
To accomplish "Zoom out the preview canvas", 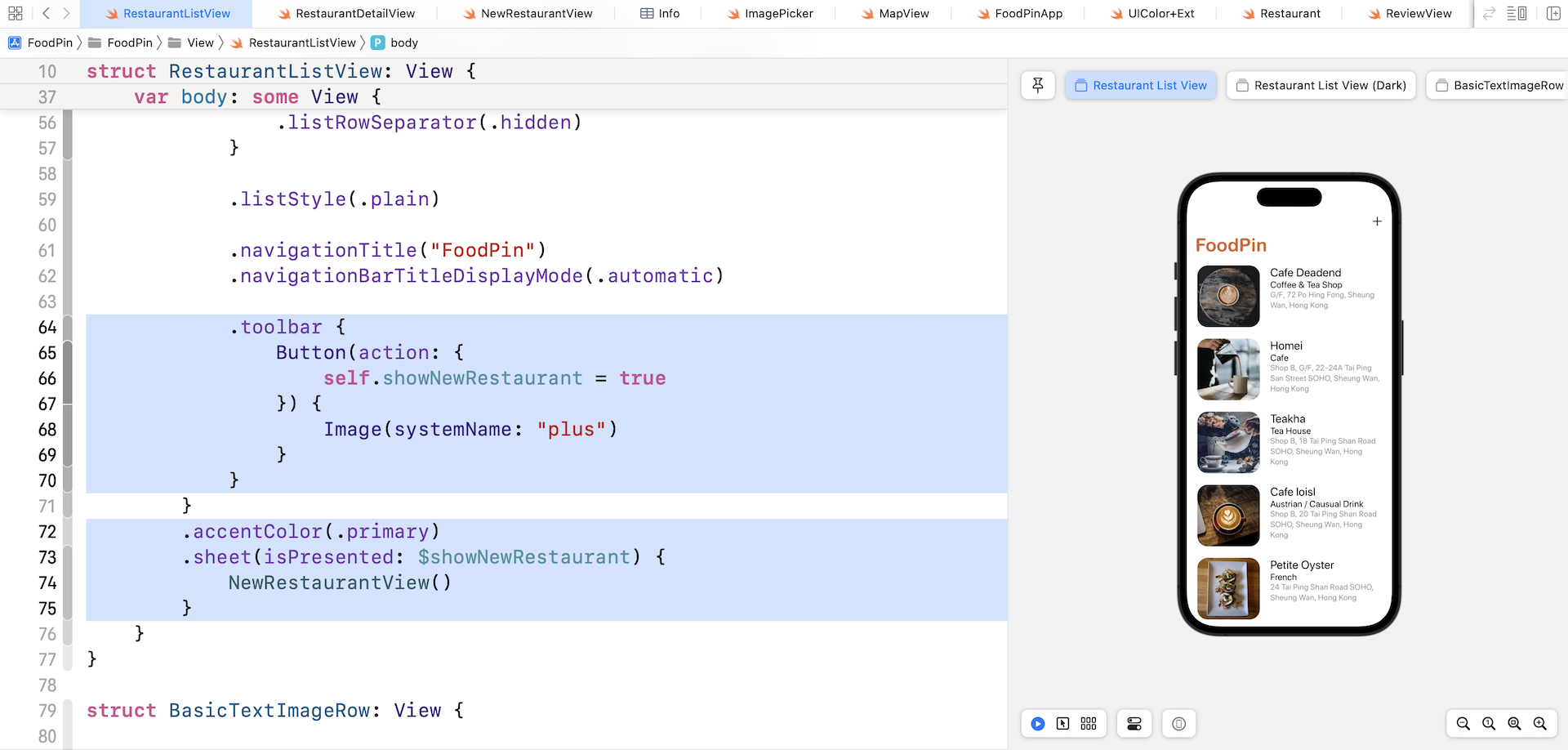I will coord(1463,724).
